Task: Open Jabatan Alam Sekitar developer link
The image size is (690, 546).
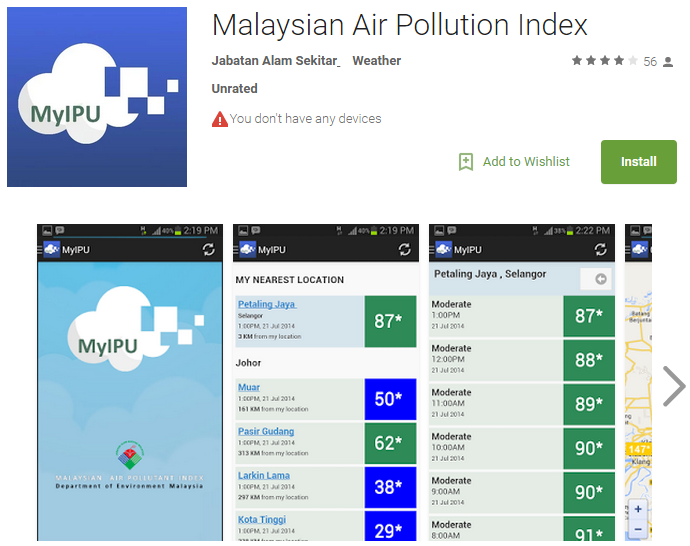Action: click(276, 61)
